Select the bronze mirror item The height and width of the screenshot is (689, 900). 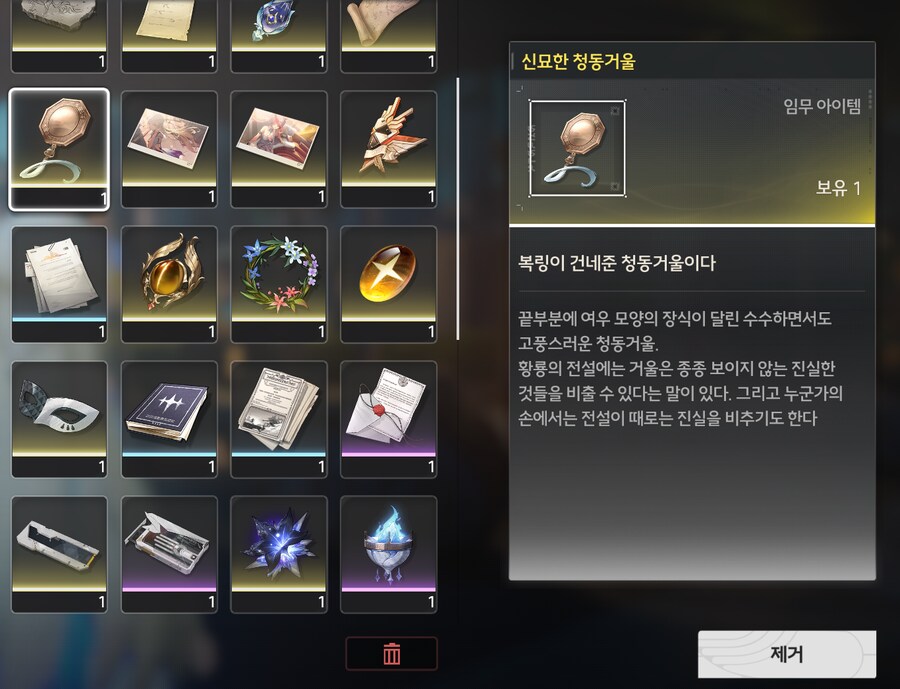(x=59, y=149)
